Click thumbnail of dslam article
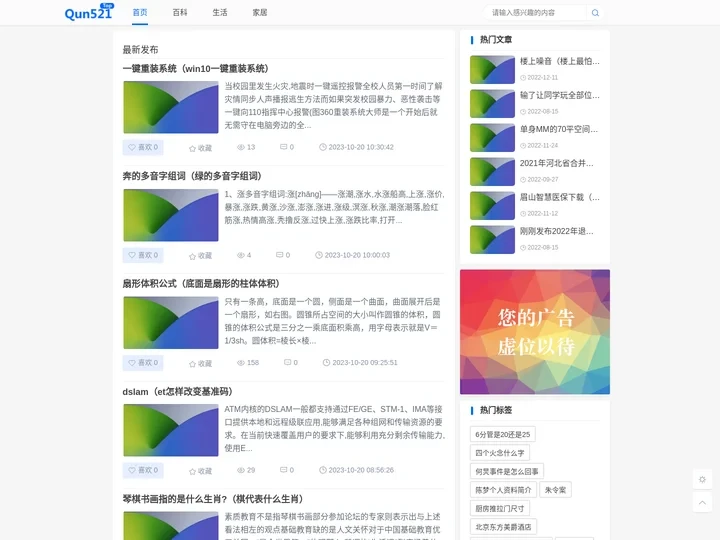 (x=171, y=430)
